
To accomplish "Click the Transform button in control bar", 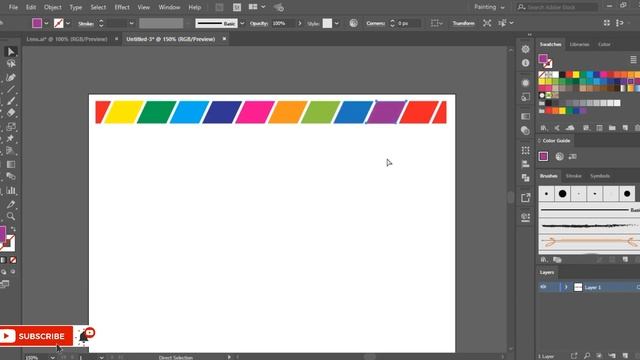I will click(x=463, y=23).
